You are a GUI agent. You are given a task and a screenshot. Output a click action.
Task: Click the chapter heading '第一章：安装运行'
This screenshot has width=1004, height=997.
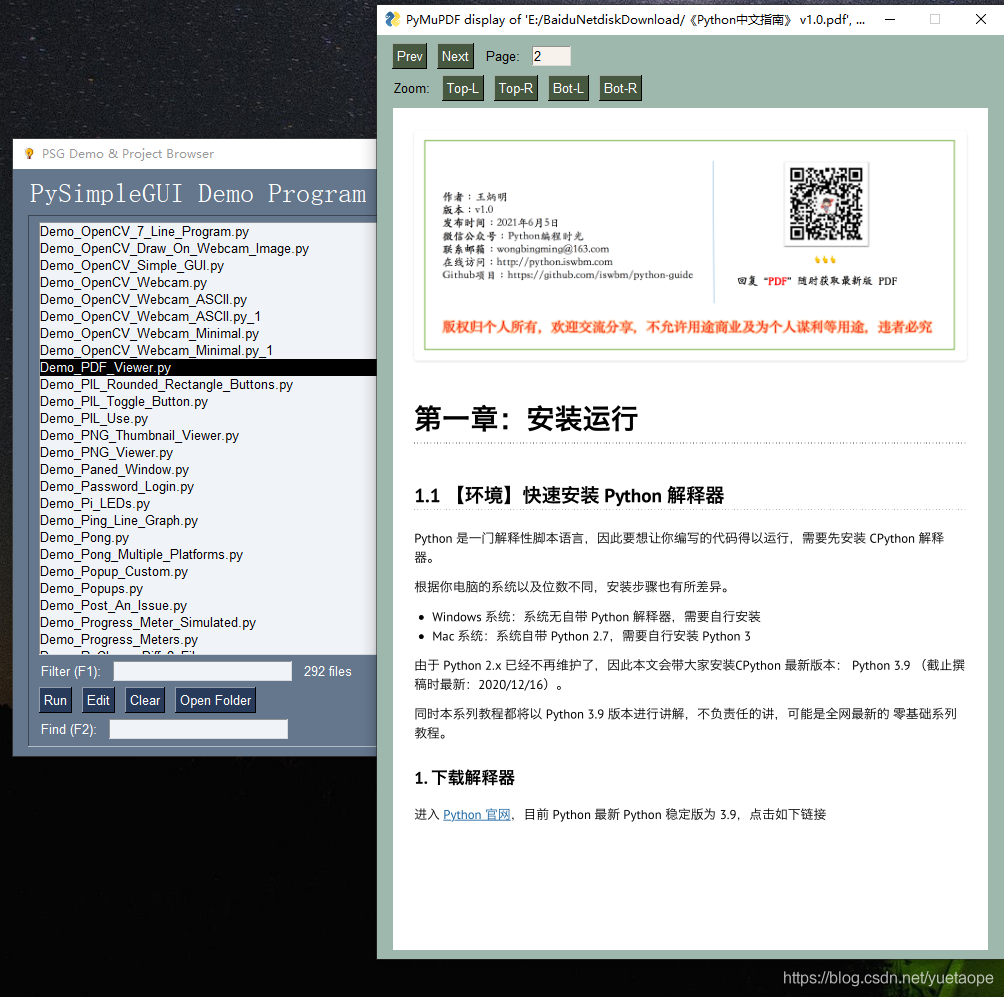coord(526,419)
